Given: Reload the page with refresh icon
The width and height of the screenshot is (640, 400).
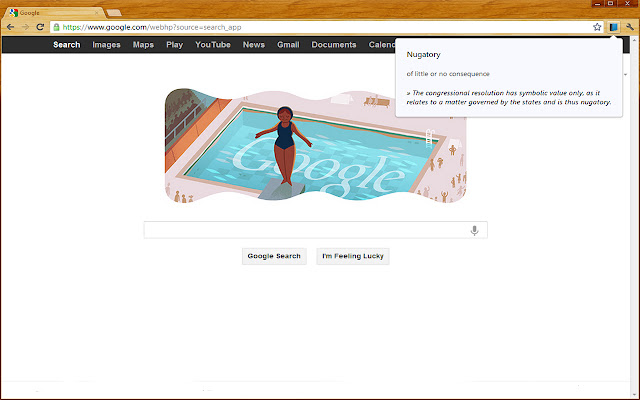Looking at the screenshot, I should coord(40,27).
